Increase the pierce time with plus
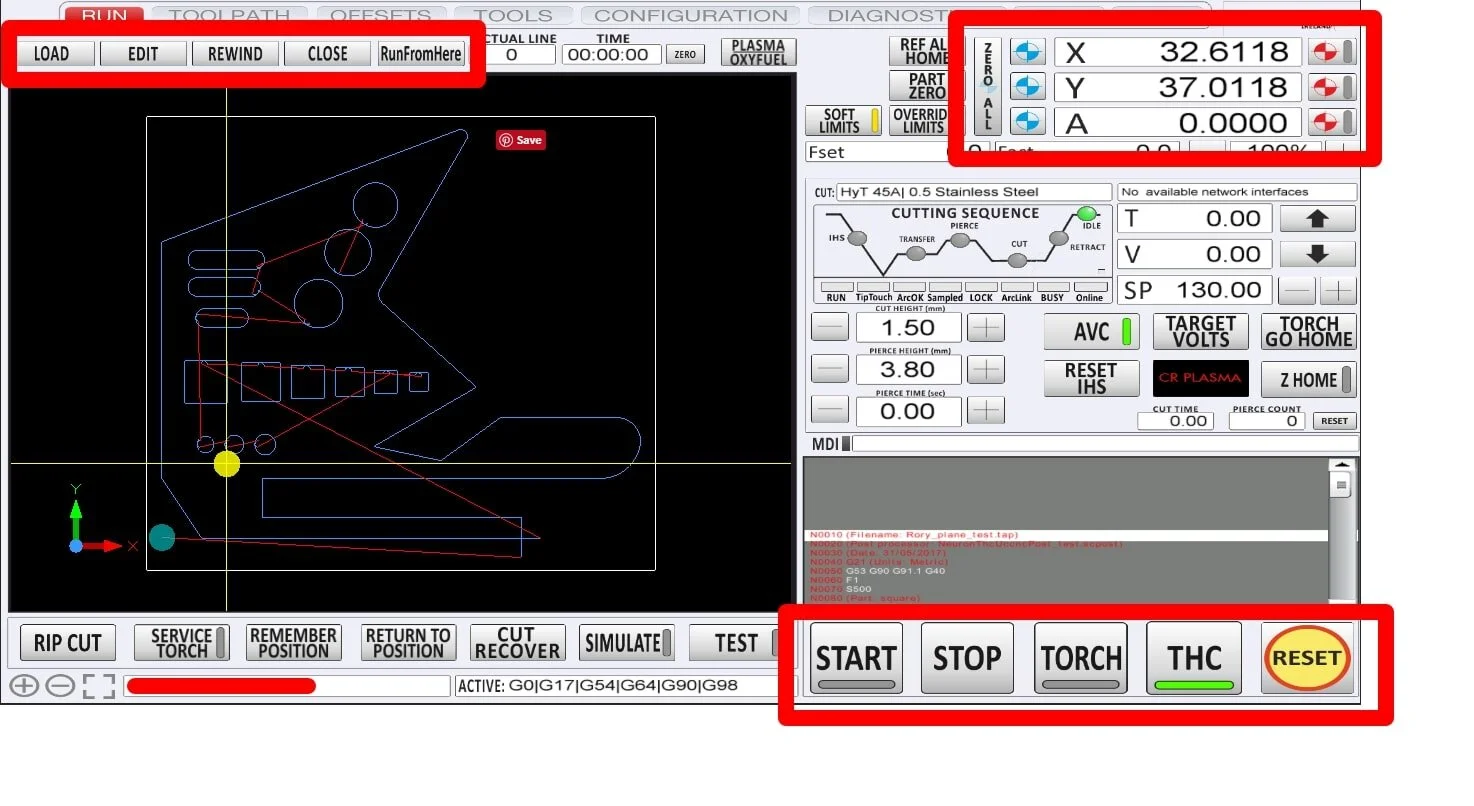Screen dimensions: 1474x806 coord(987,410)
